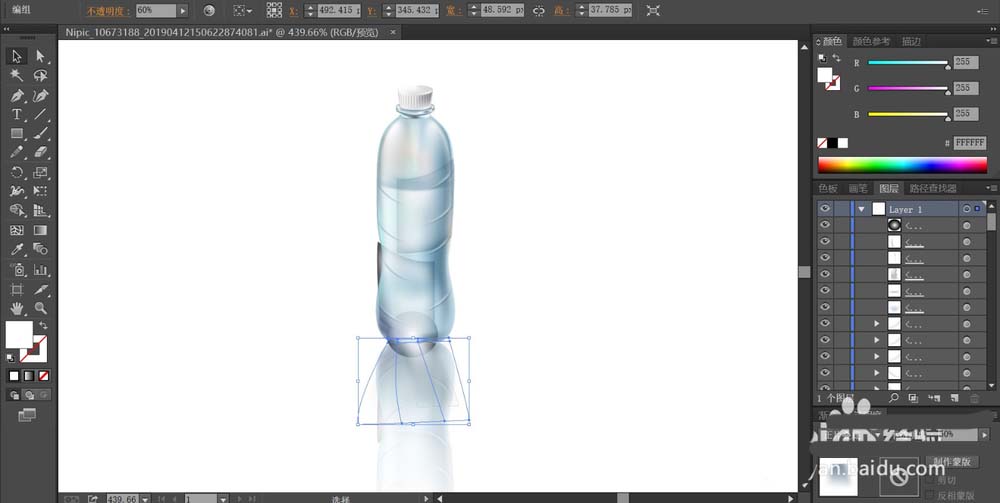Toggle the 反相蒙版 checkbox
This screenshot has width=1000, height=503.
click(930, 495)
